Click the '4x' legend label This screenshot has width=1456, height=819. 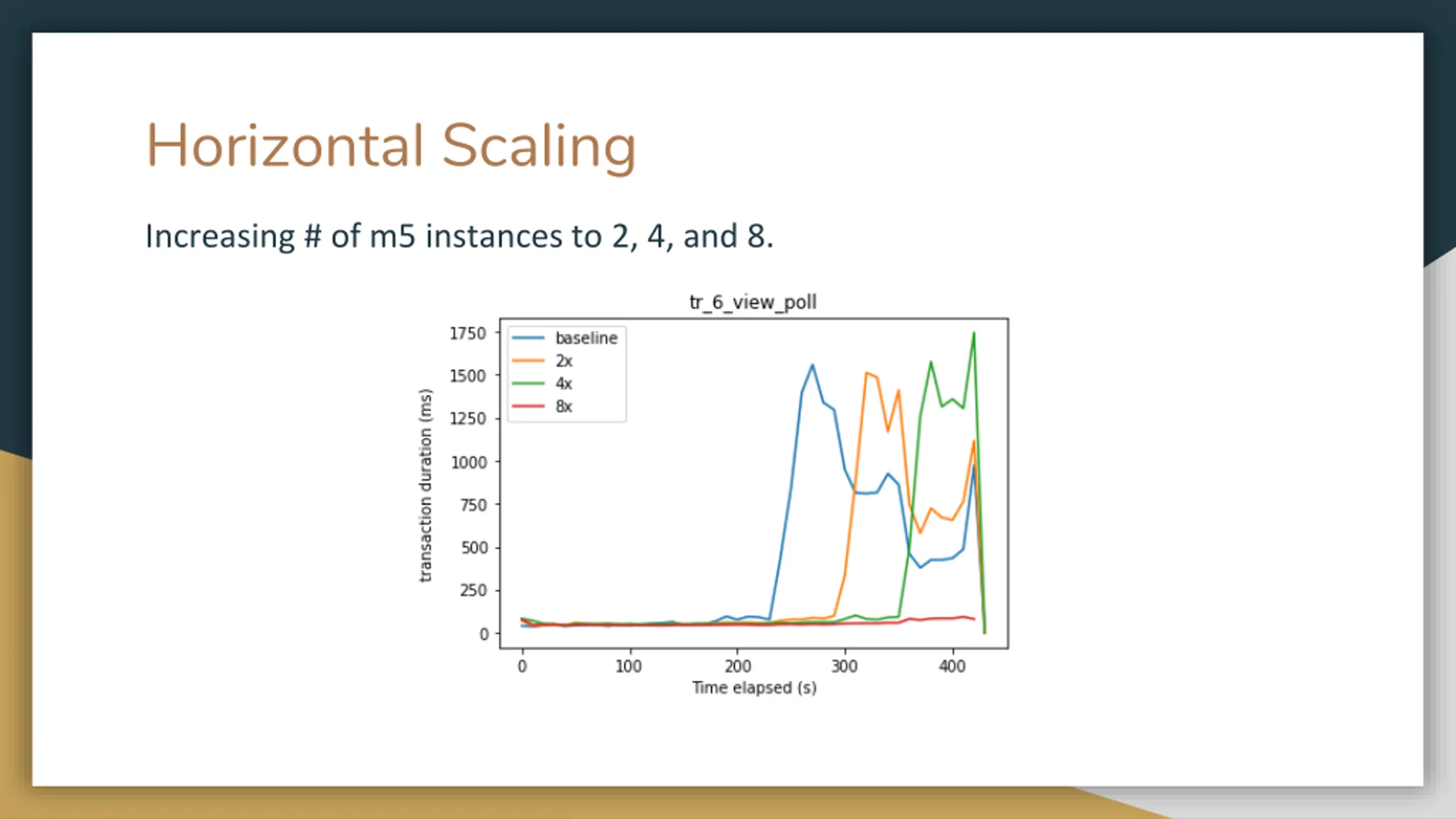564,383
